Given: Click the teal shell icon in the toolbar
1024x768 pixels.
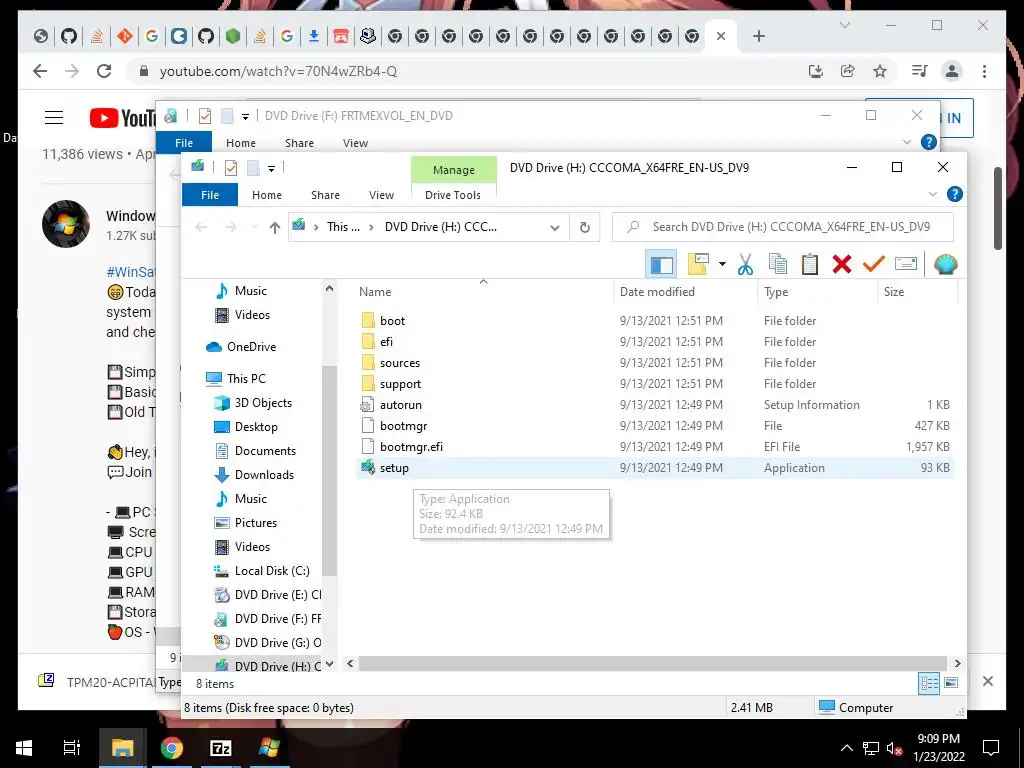Looking at the screenshot, I should coord(945,264).
